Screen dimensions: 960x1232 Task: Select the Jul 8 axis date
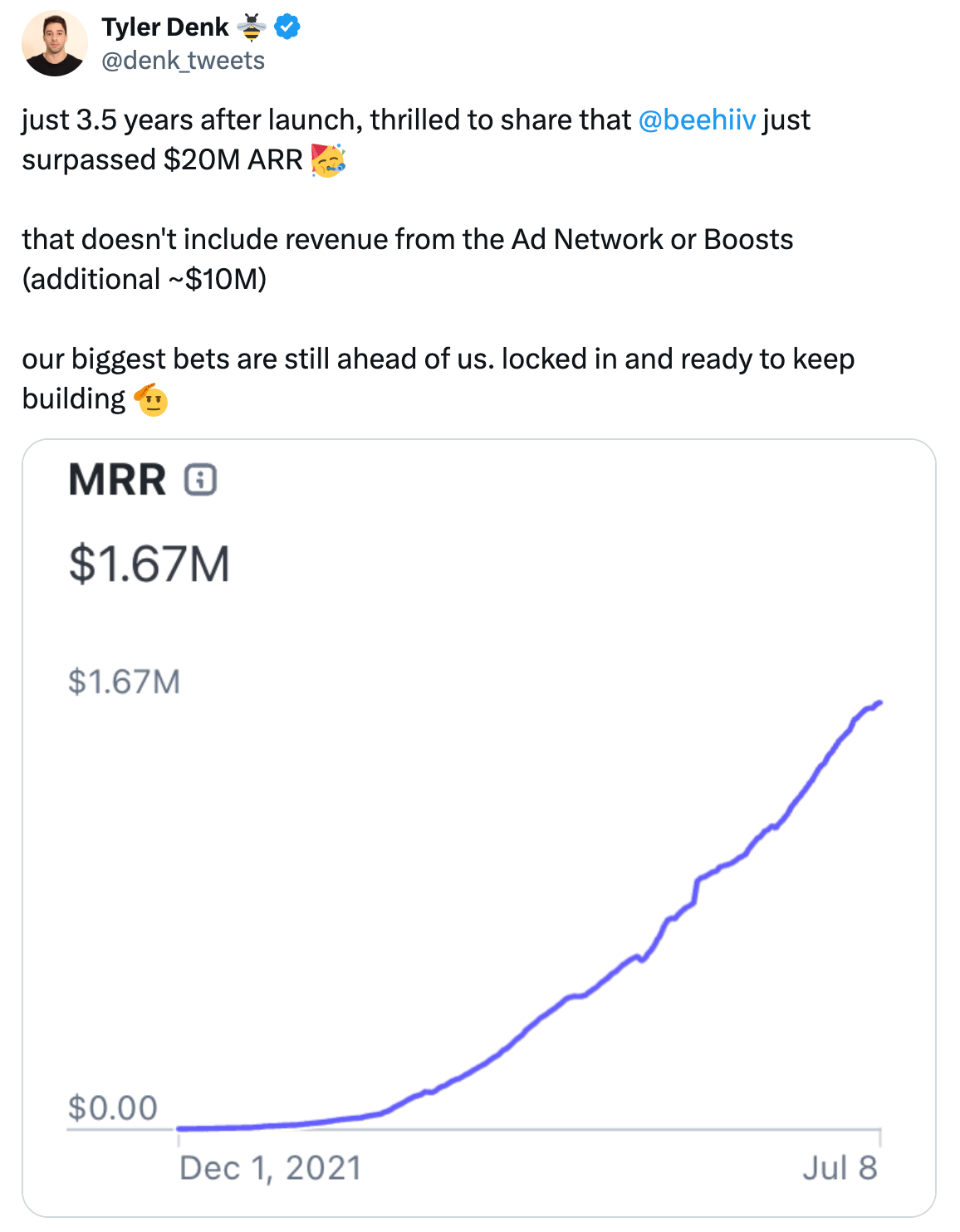pyautogui.click(x=840, y=1168)
